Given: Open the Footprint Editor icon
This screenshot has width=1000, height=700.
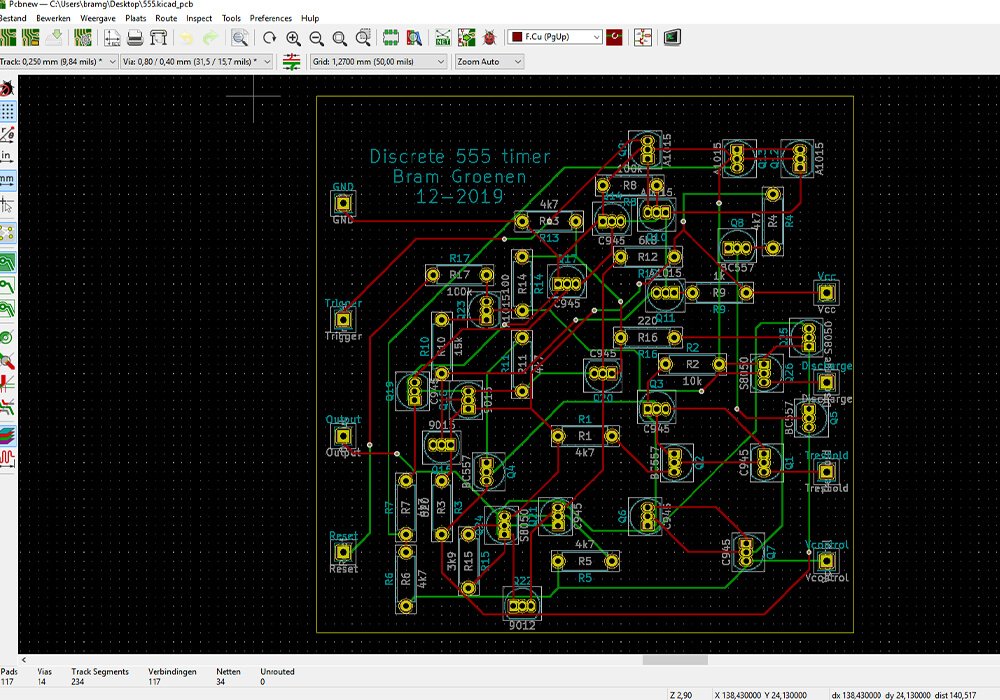Looking at the screenshot, I should [x=391, y=38].
